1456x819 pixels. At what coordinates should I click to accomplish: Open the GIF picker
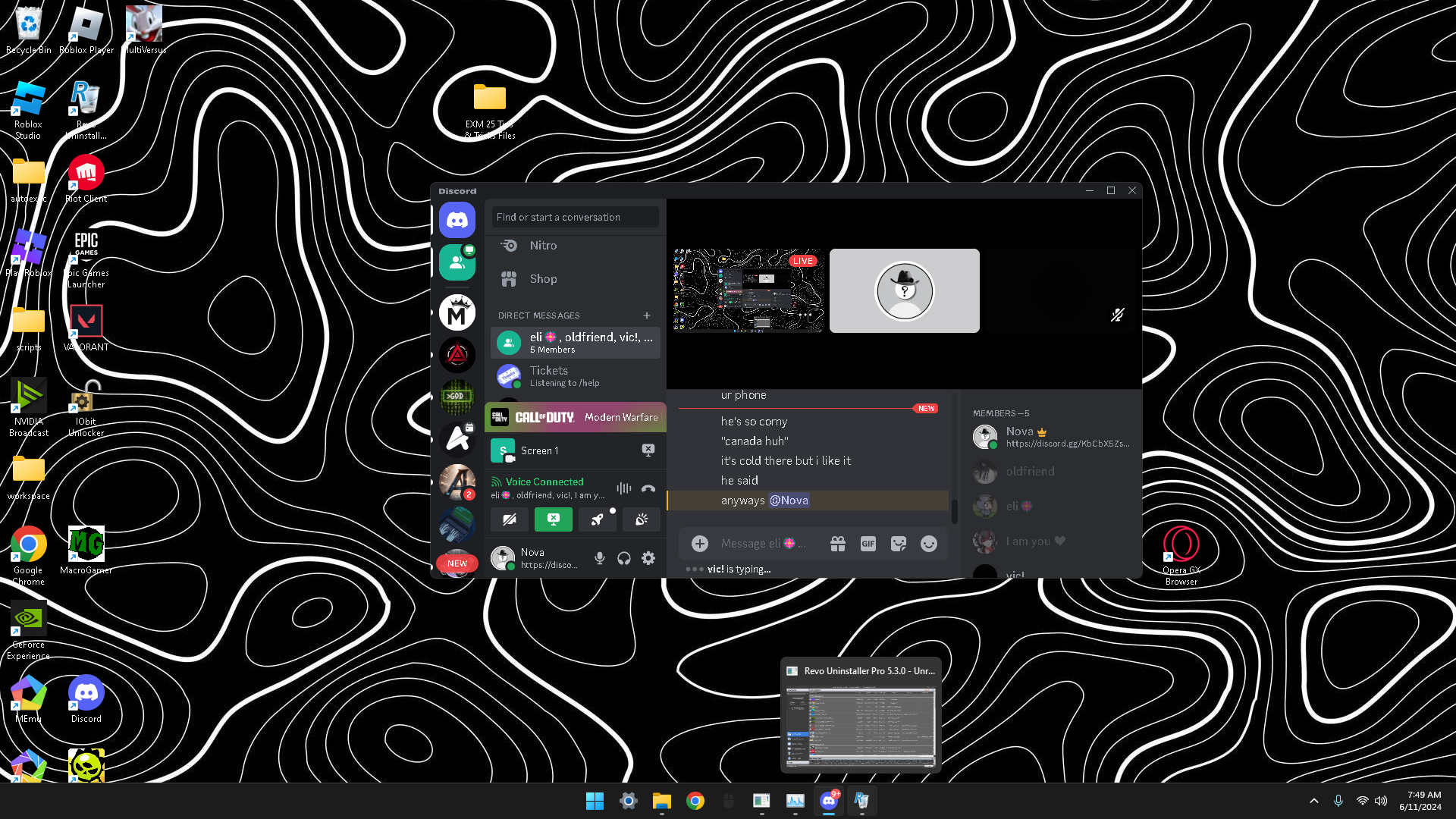(x=868, y=544)
